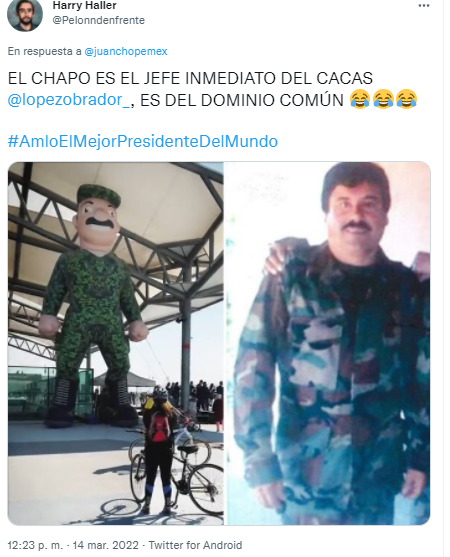Open the @juanchopemex reply-to profile
Screen dimensions: 450x557
[126, 52]
